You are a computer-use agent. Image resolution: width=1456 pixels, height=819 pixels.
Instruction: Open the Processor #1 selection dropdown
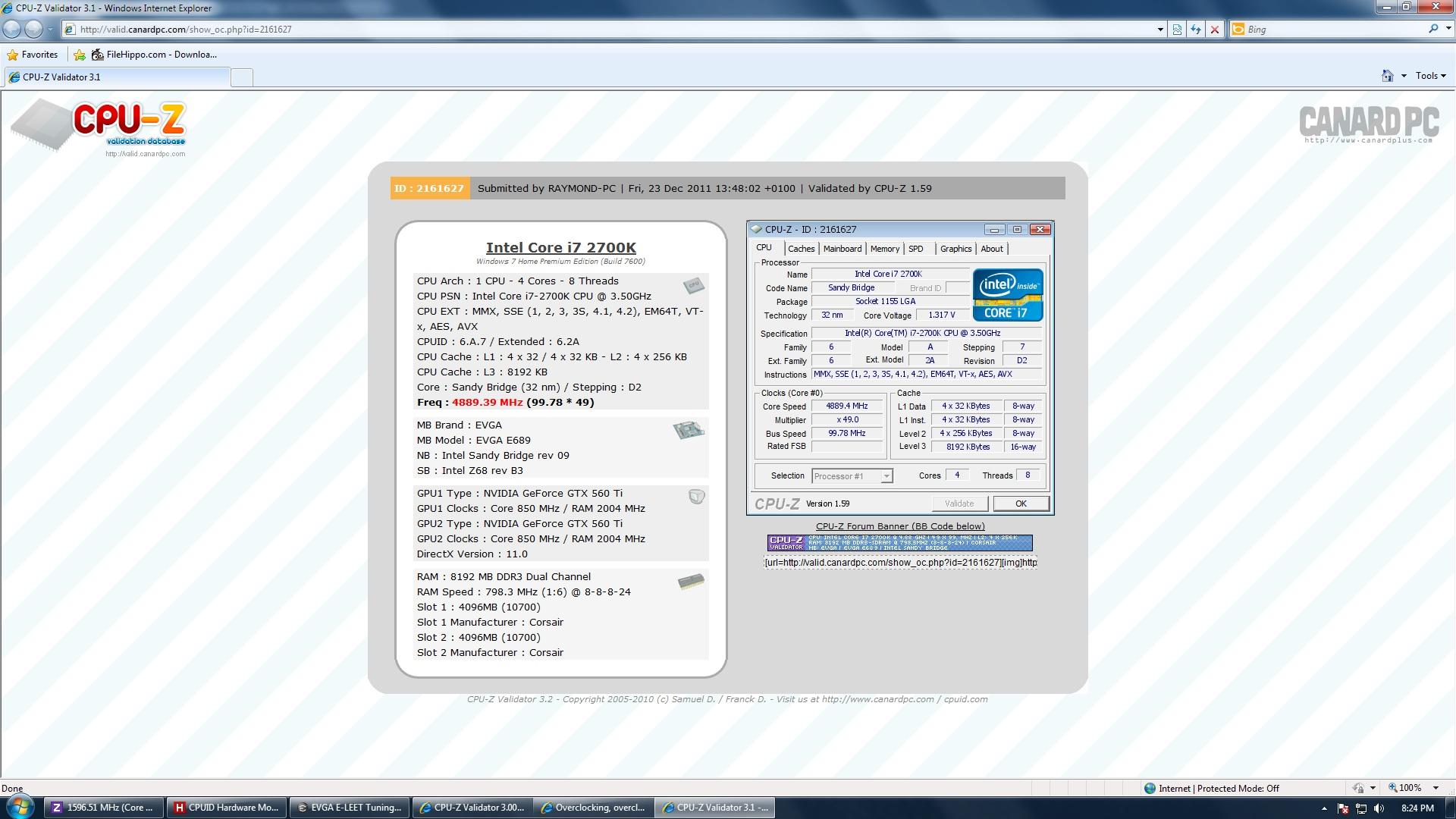coord(852,476)
